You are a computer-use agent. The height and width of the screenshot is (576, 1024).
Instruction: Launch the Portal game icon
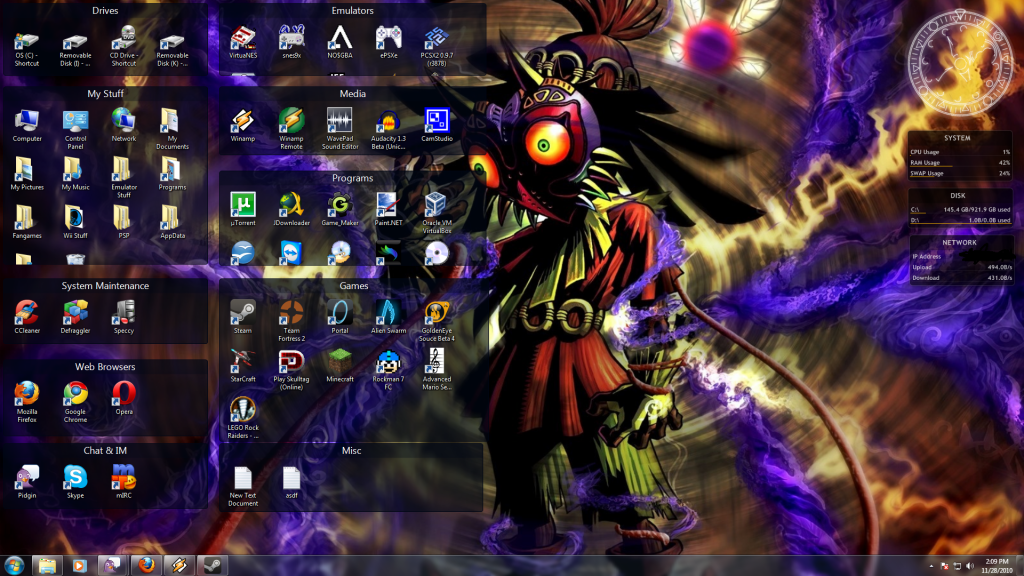tap(340, 317)
